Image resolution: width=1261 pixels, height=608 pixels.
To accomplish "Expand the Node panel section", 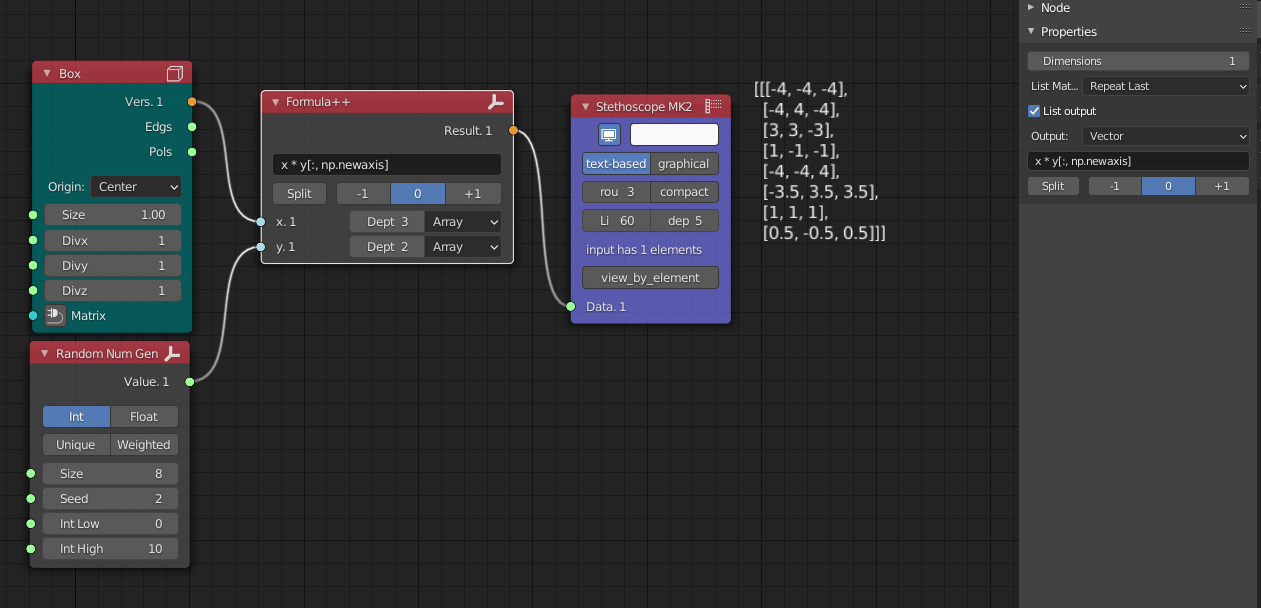I will (x=1031, y=7).
